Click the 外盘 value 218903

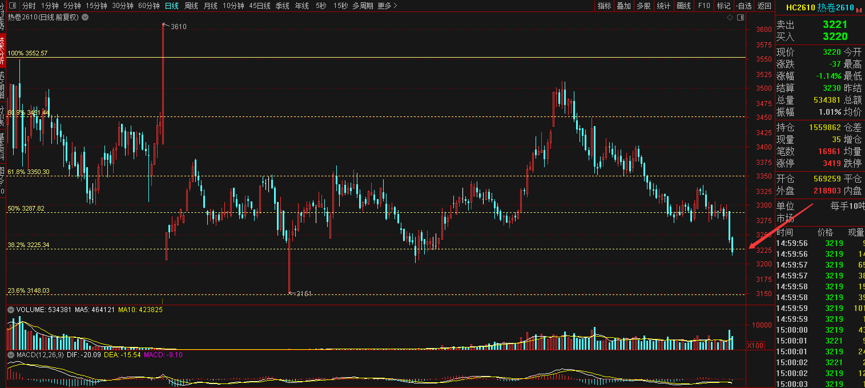click(x=828, y=190)
